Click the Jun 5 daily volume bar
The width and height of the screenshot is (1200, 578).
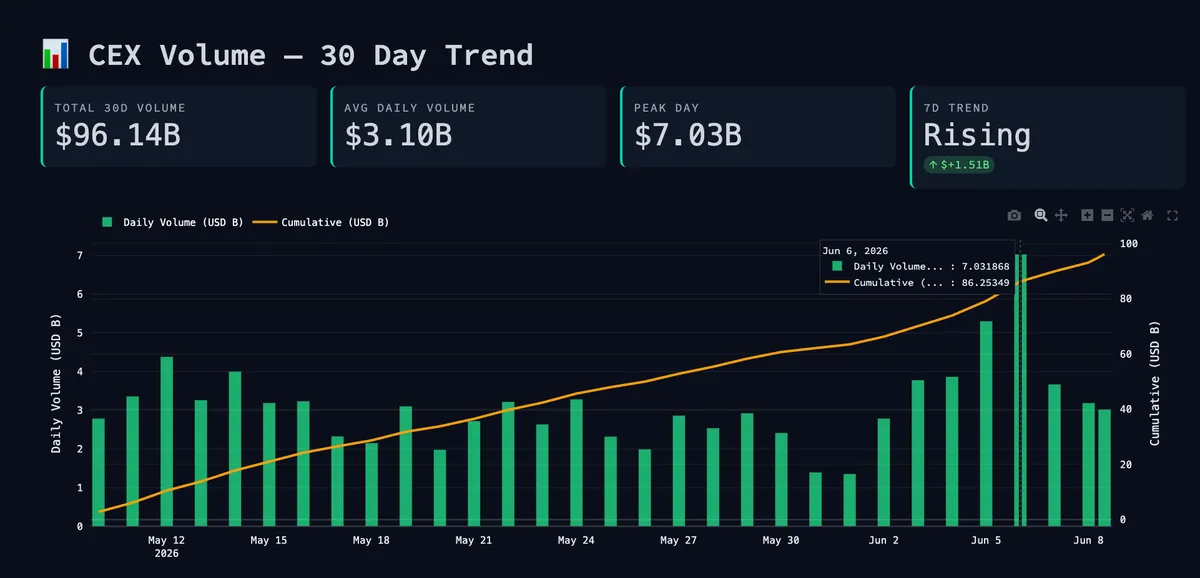[x=986, y=423]
